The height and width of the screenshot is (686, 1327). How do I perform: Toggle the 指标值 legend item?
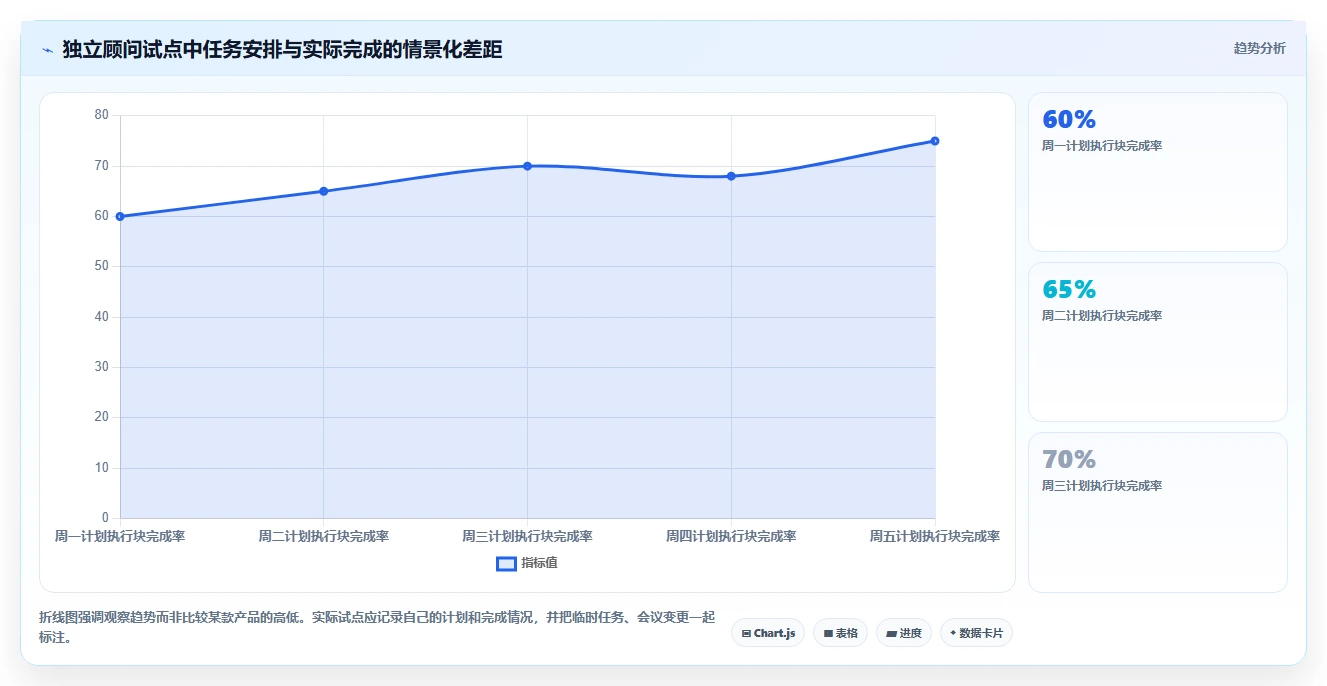coord(527,563)
